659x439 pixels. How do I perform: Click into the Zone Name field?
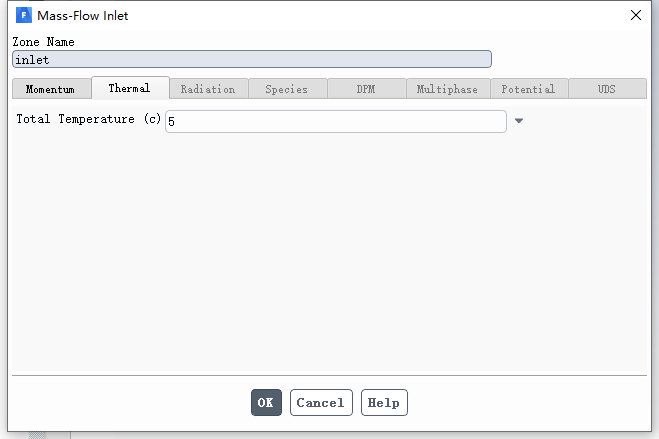(252, 59)
